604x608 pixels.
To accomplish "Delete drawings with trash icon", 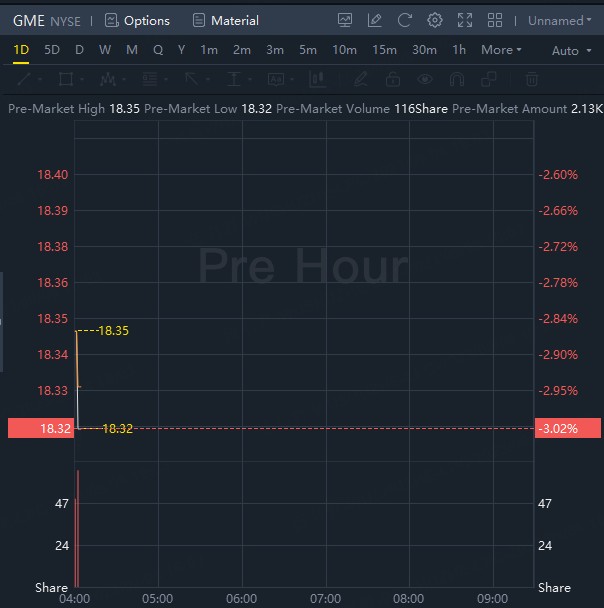I will [x=532, y=79].
